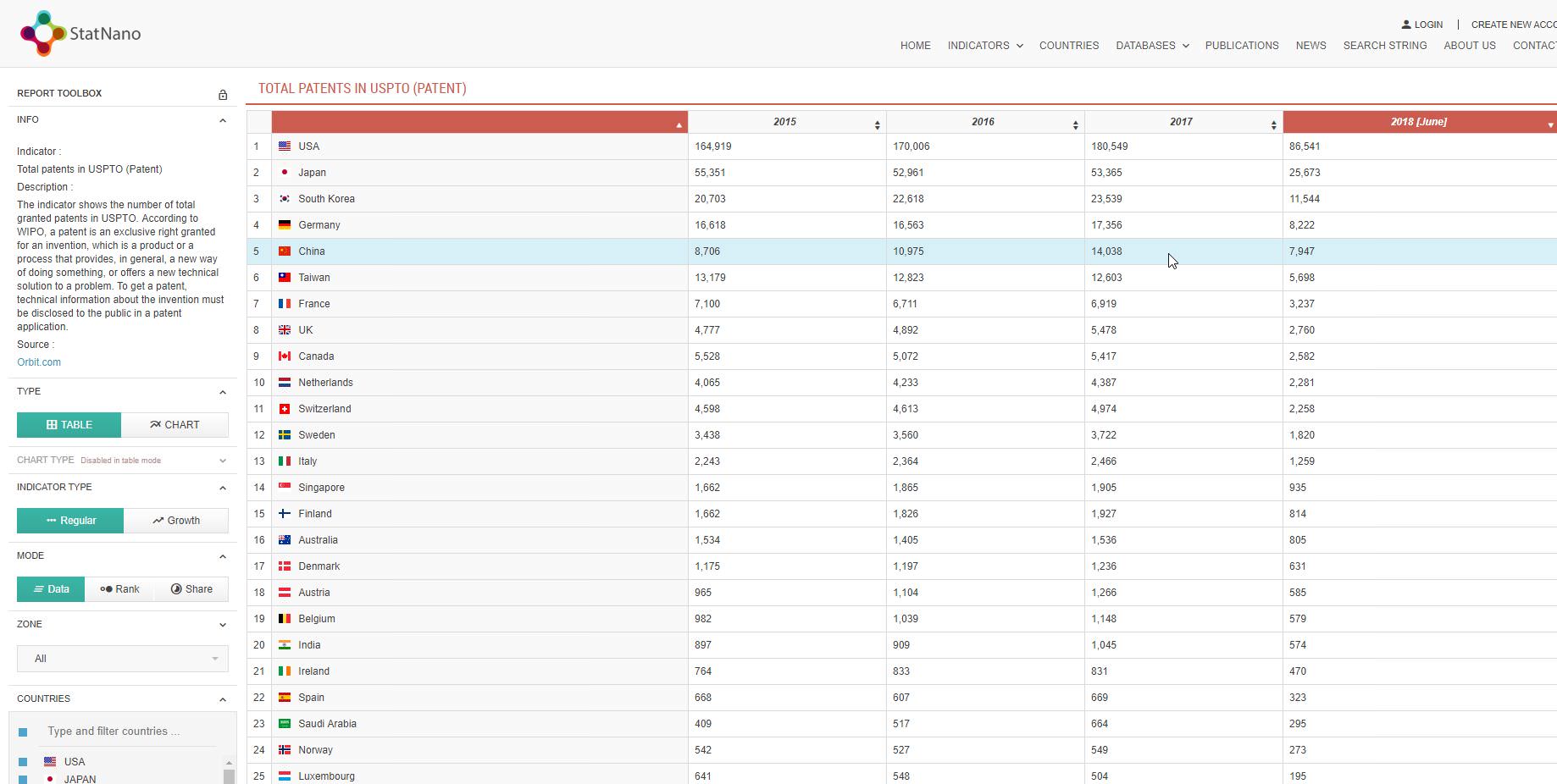This screenshot has height=784, width=1557.
Task: Click the Denmark flag icon in the table
Action: tap(285, 566)
